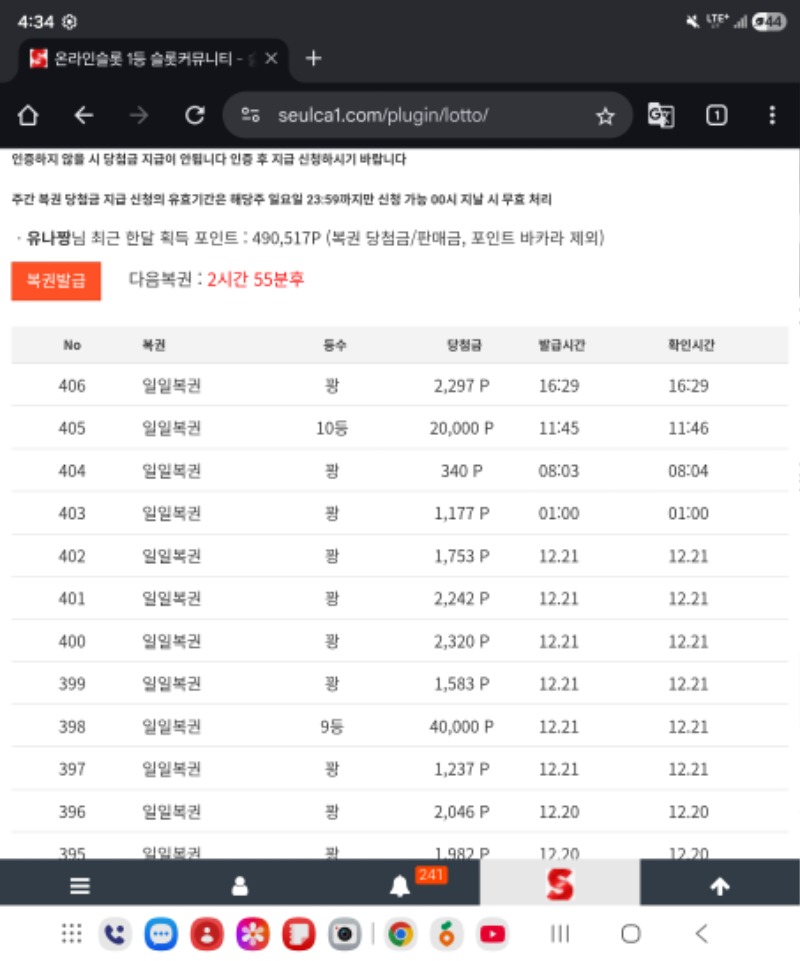Tap the red S site logo button

coord(559,884)
